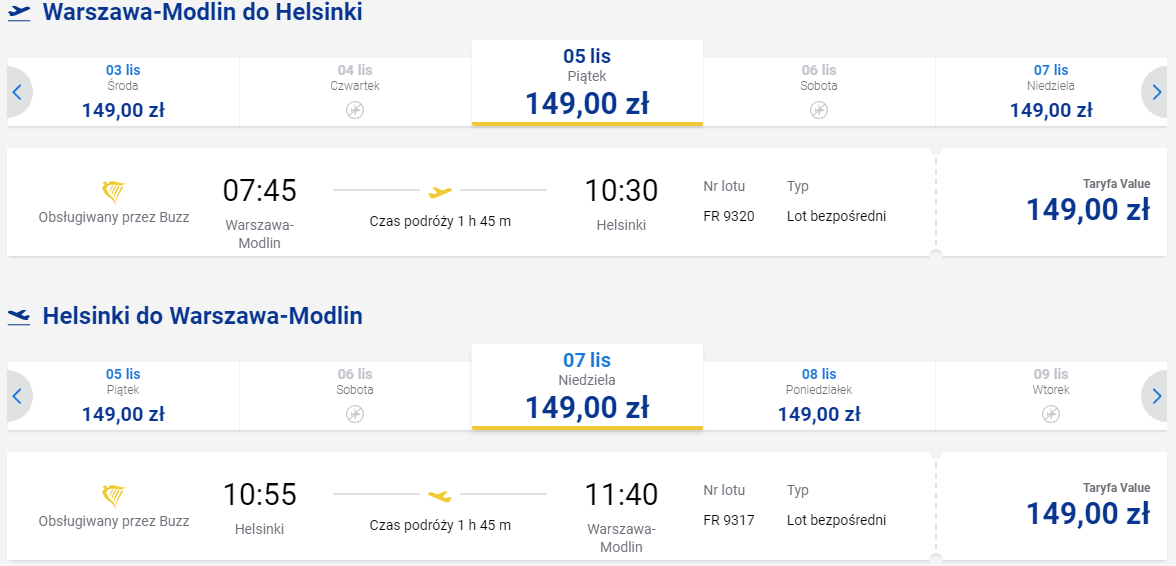Choose the selected 05 lis Piątek outbound tab

[587, 82]
